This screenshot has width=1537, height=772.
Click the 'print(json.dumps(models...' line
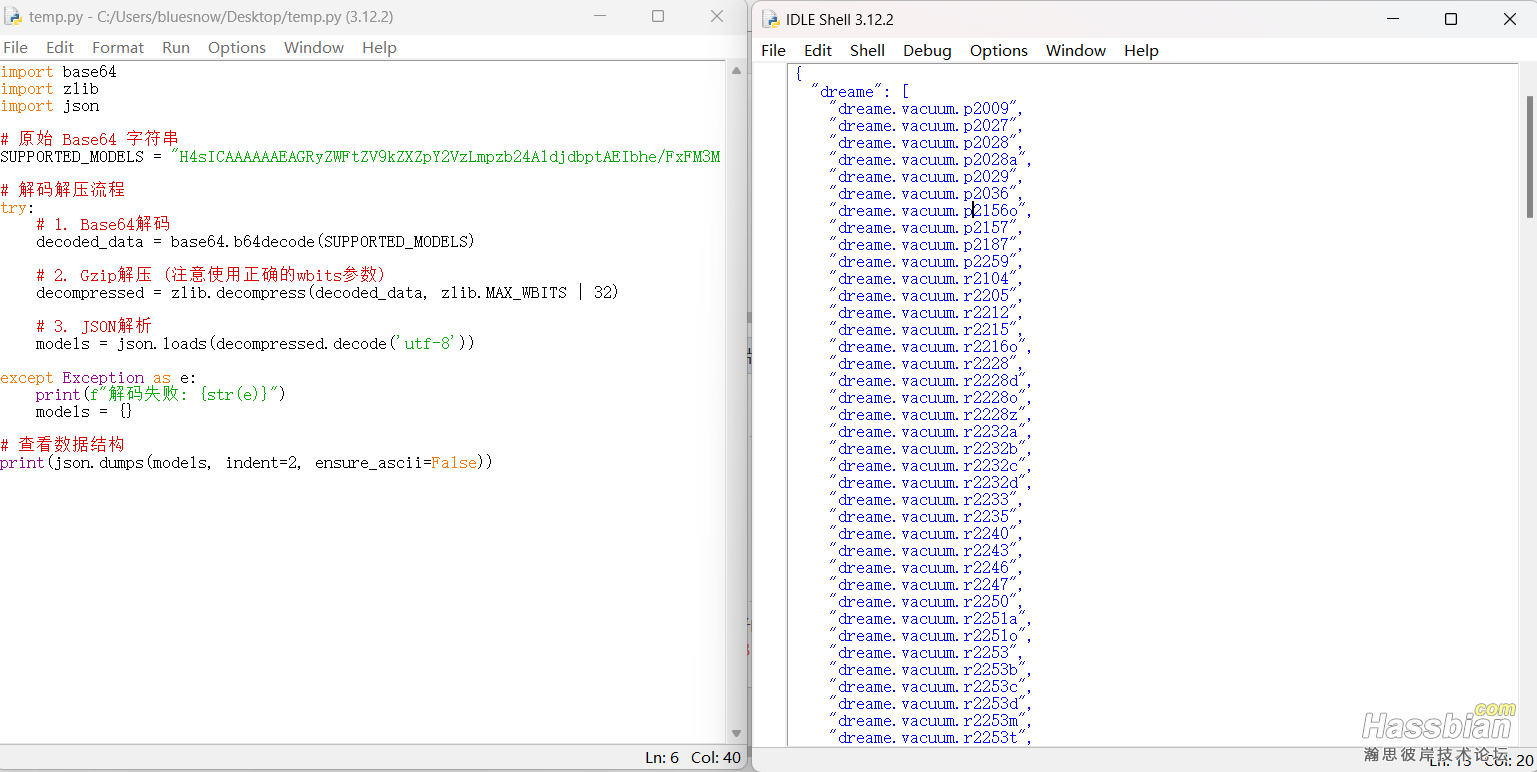point(246,463)
